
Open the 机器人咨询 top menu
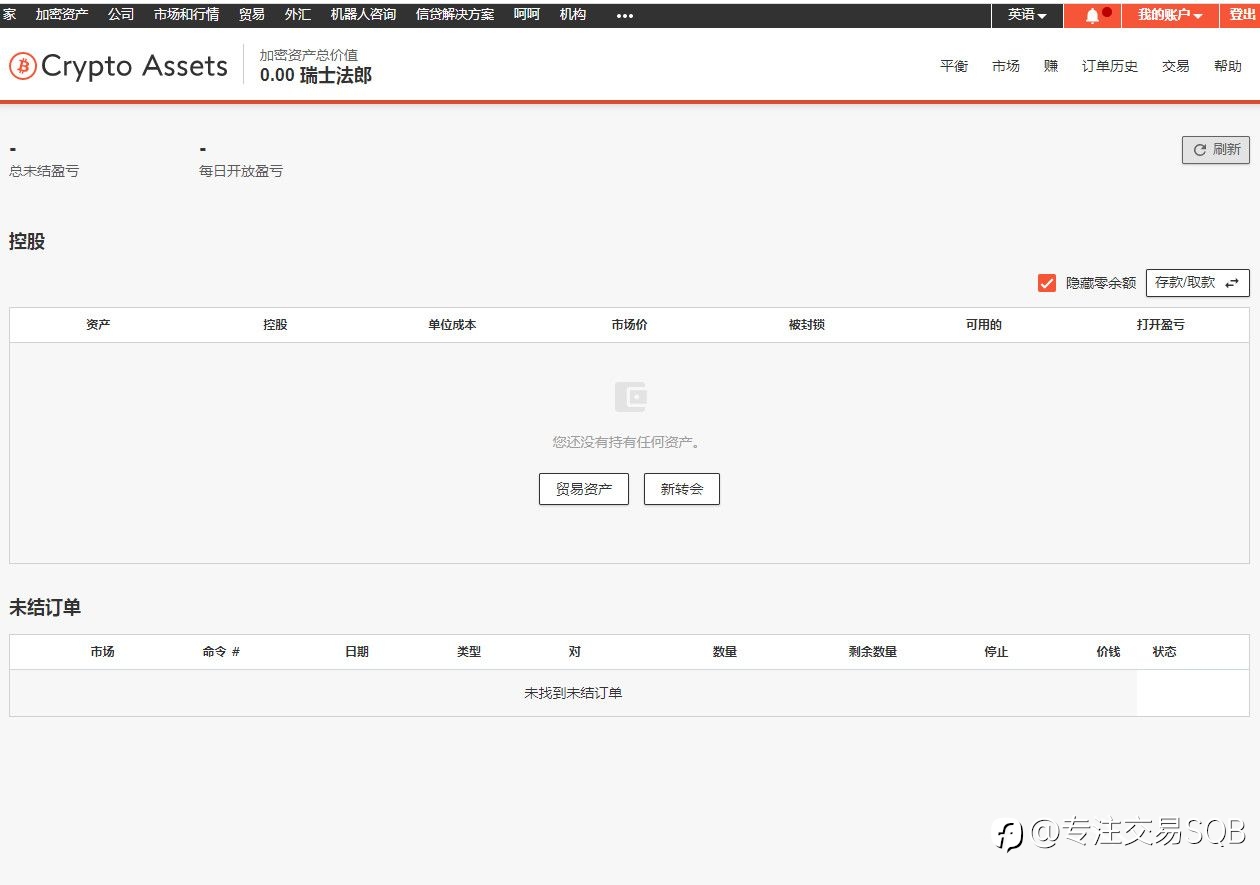363,15
